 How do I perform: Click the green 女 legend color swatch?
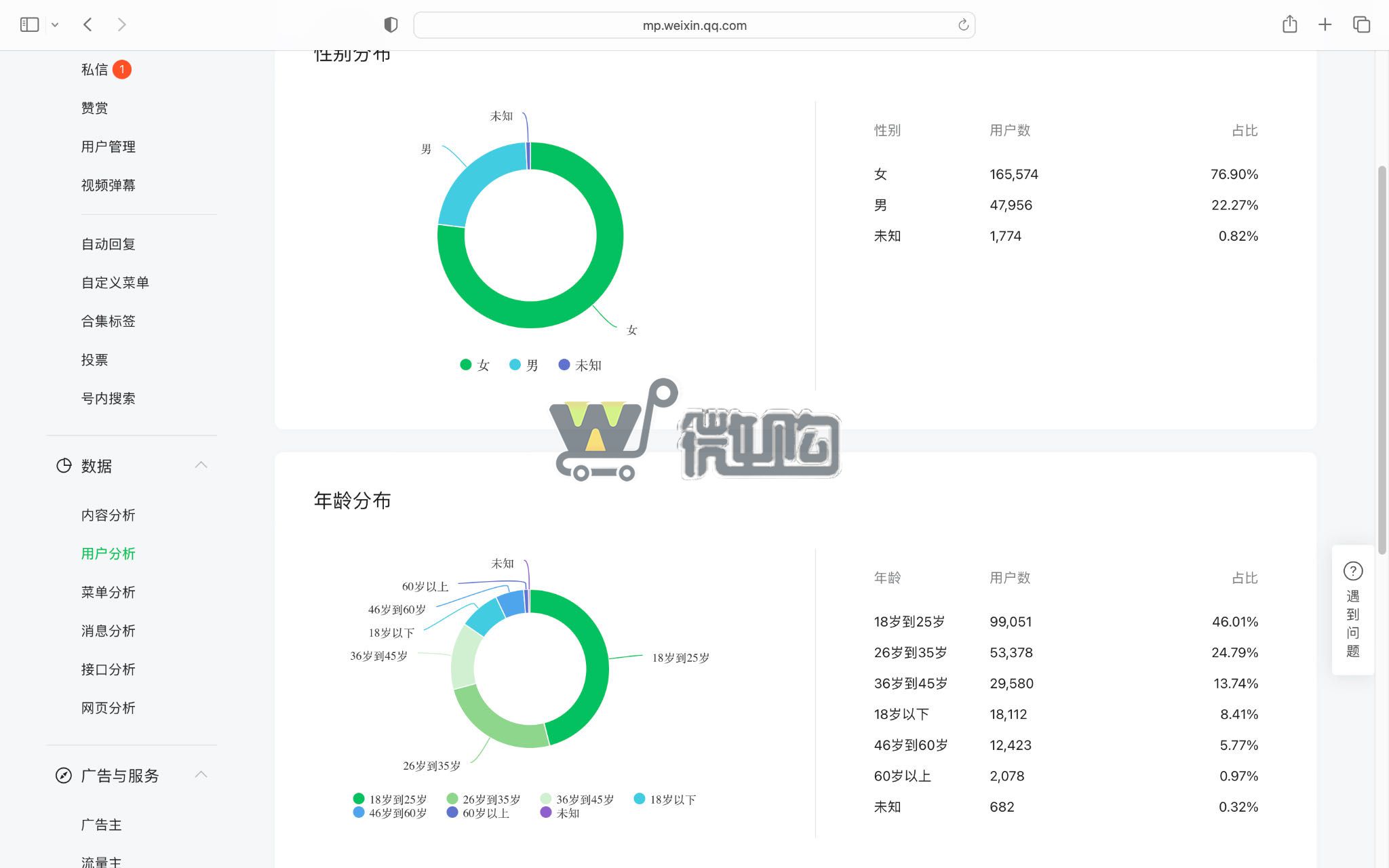click(465, 364)
